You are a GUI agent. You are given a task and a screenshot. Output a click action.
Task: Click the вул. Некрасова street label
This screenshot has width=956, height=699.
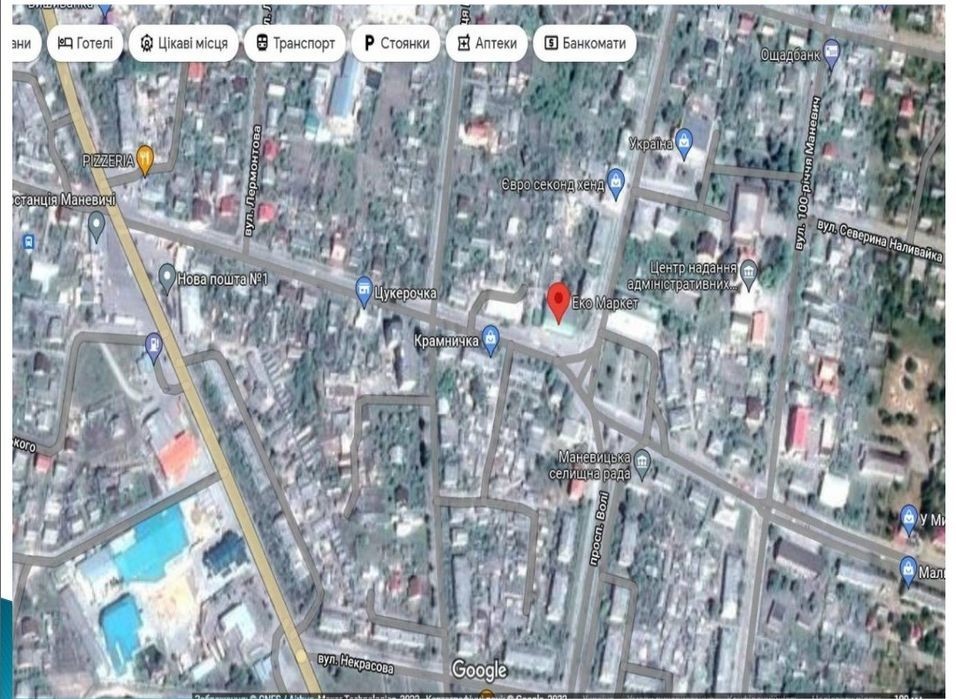[x=355, y=663]
